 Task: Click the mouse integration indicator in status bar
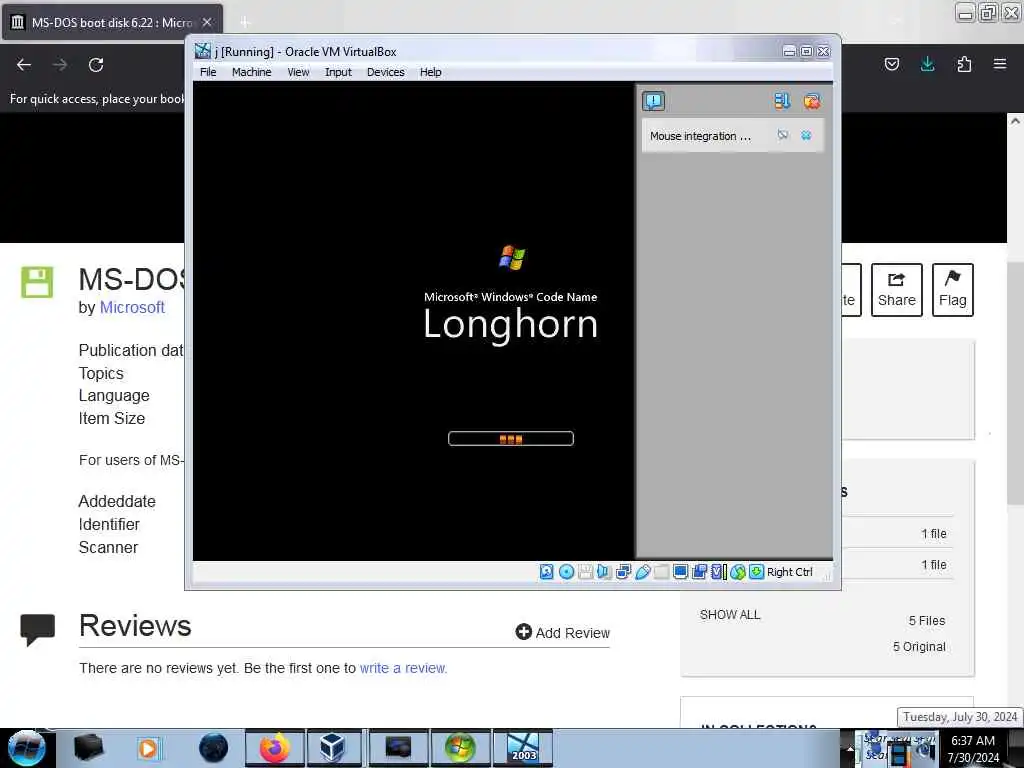[737, 571]
